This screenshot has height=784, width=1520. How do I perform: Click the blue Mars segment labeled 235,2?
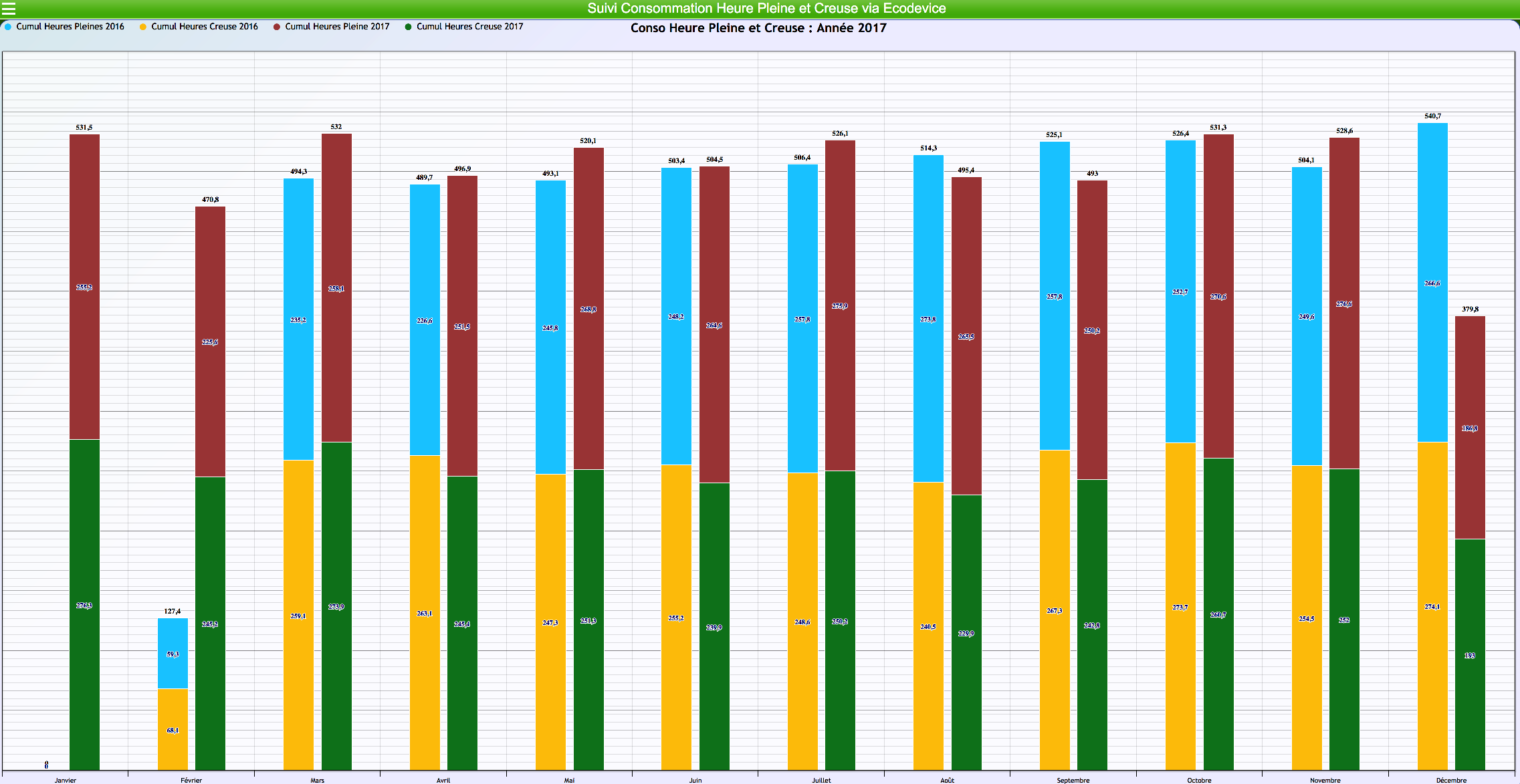click(x=298, y=319)
